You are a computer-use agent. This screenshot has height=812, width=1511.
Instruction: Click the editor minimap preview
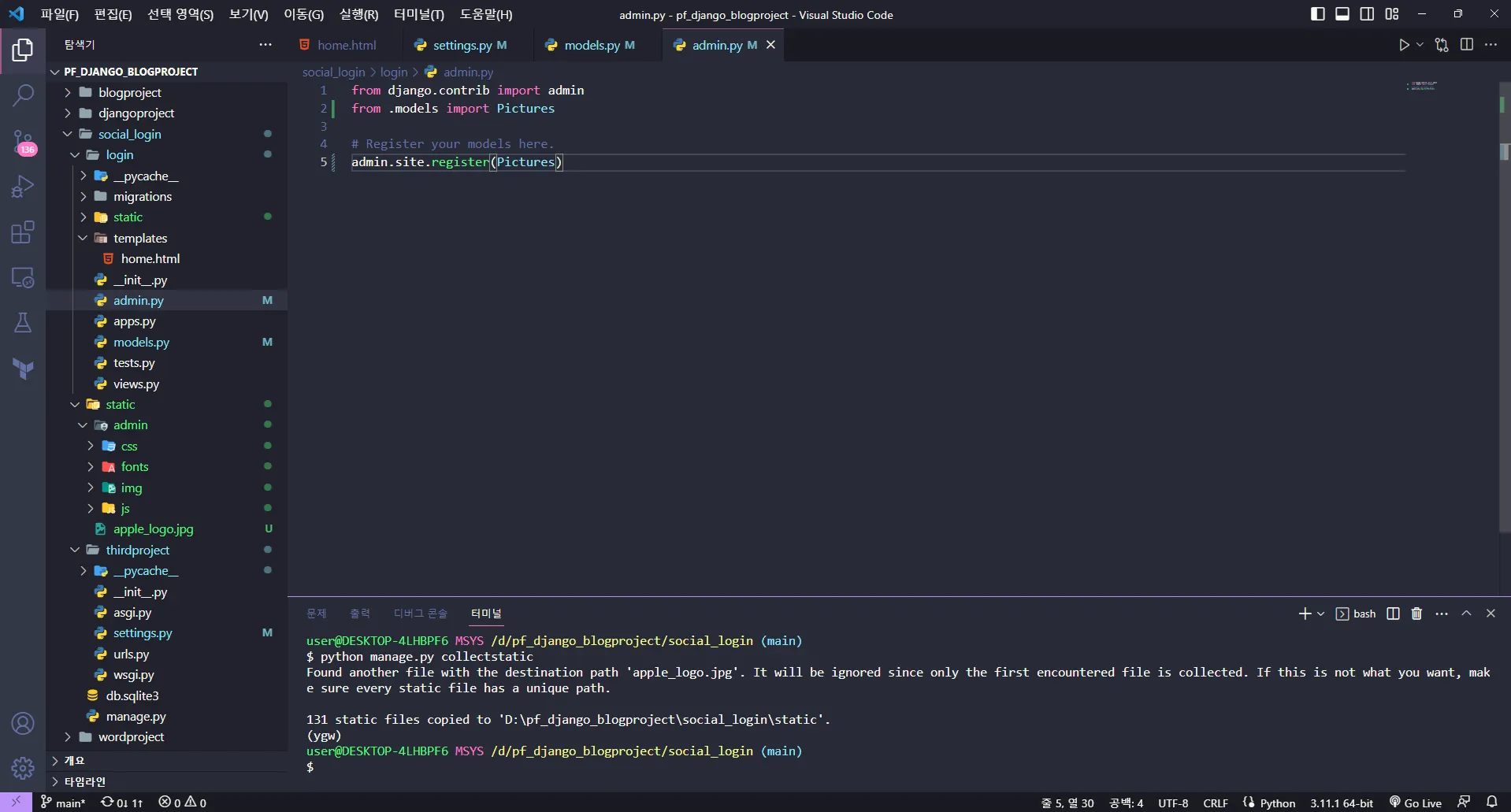pos(1422,85)
